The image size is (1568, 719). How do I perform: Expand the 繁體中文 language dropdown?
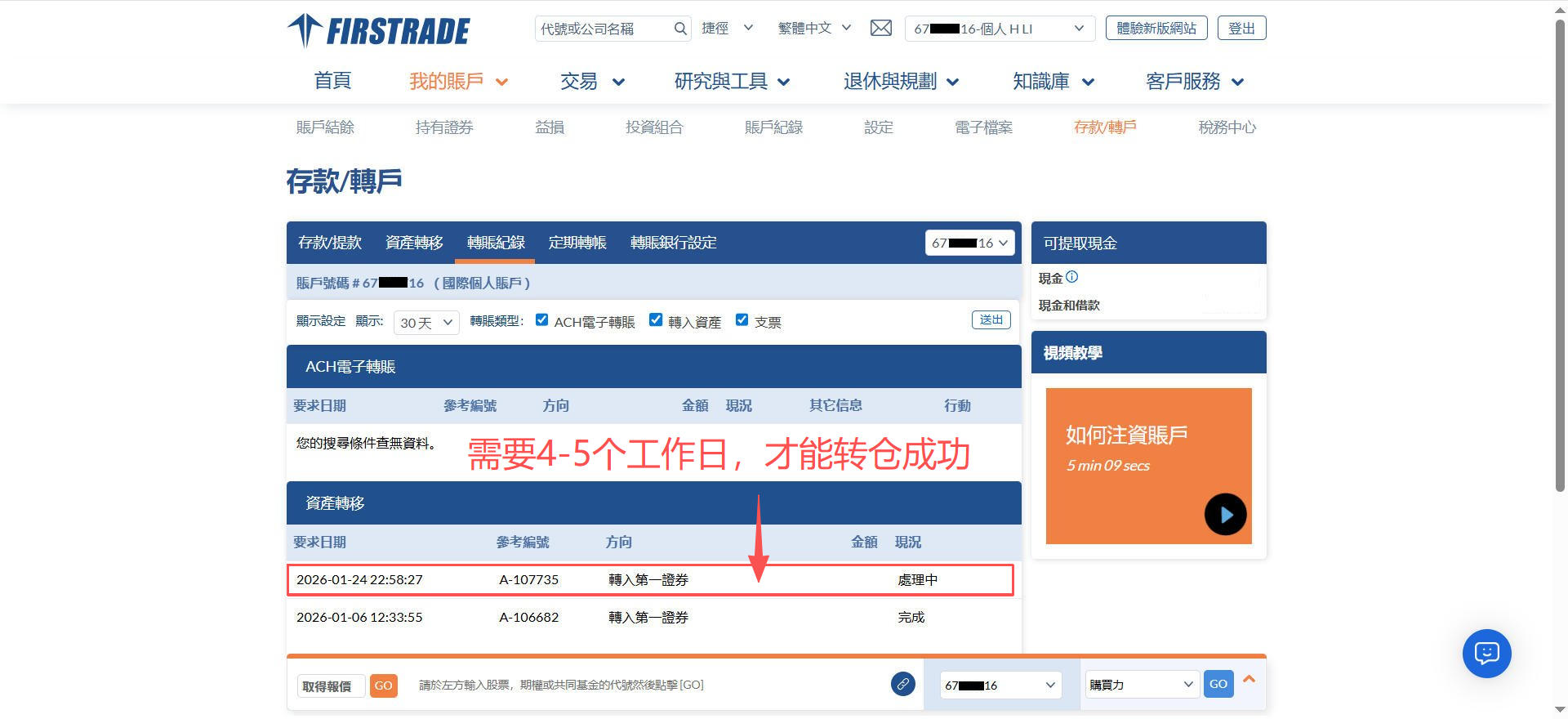coord(814,29)
